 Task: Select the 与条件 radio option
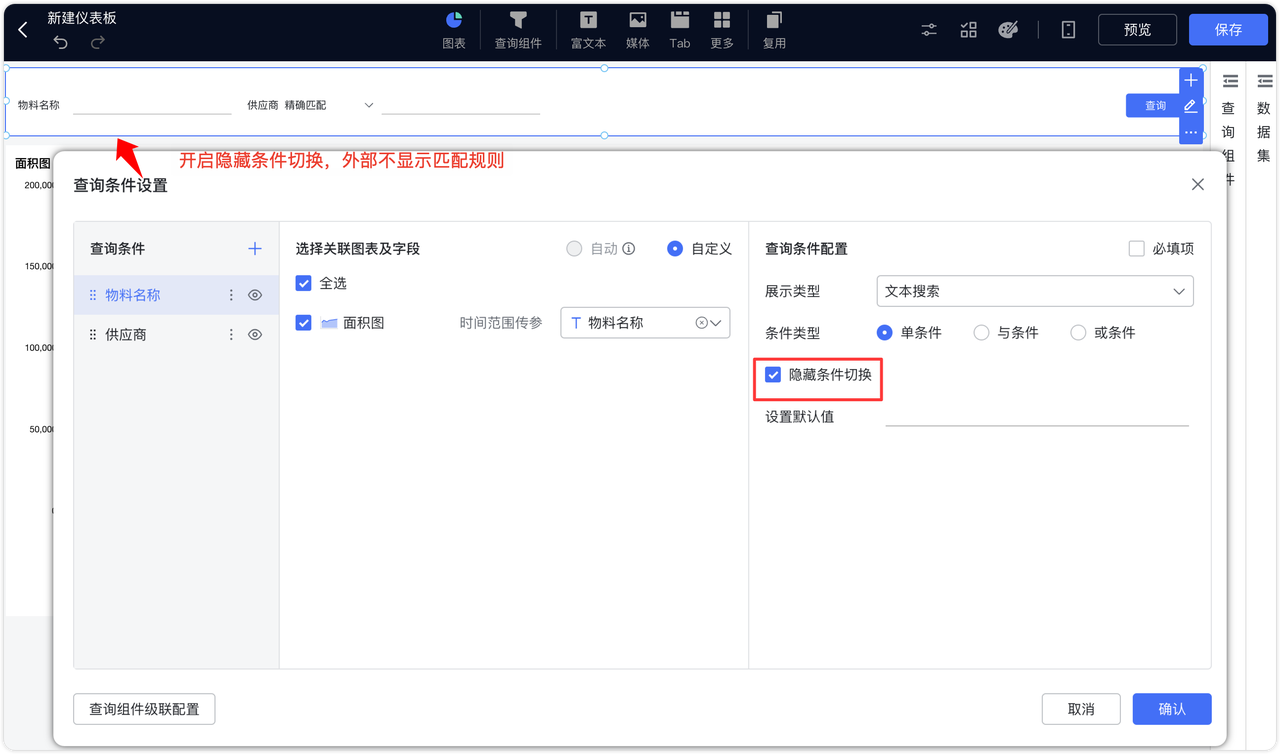(x=981, y=332)
